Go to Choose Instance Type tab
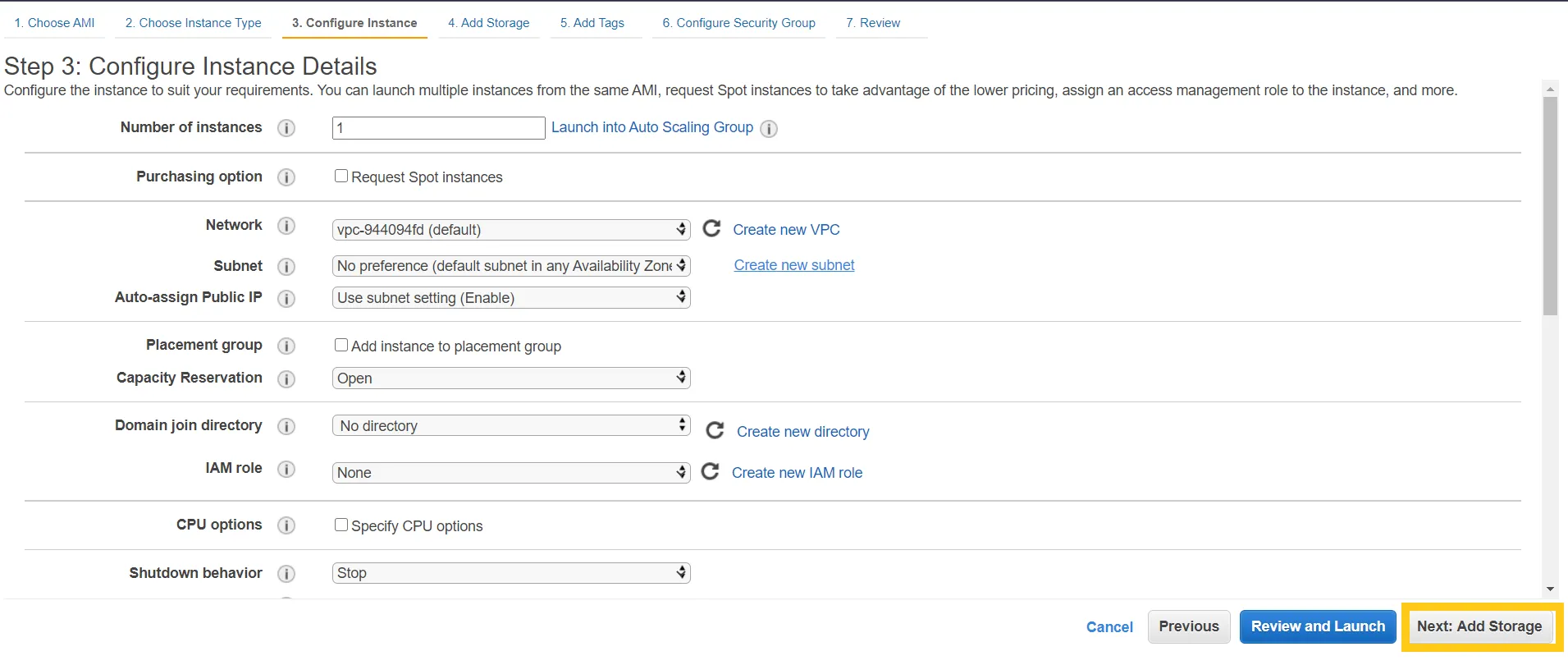 click(x=194, y=23)
